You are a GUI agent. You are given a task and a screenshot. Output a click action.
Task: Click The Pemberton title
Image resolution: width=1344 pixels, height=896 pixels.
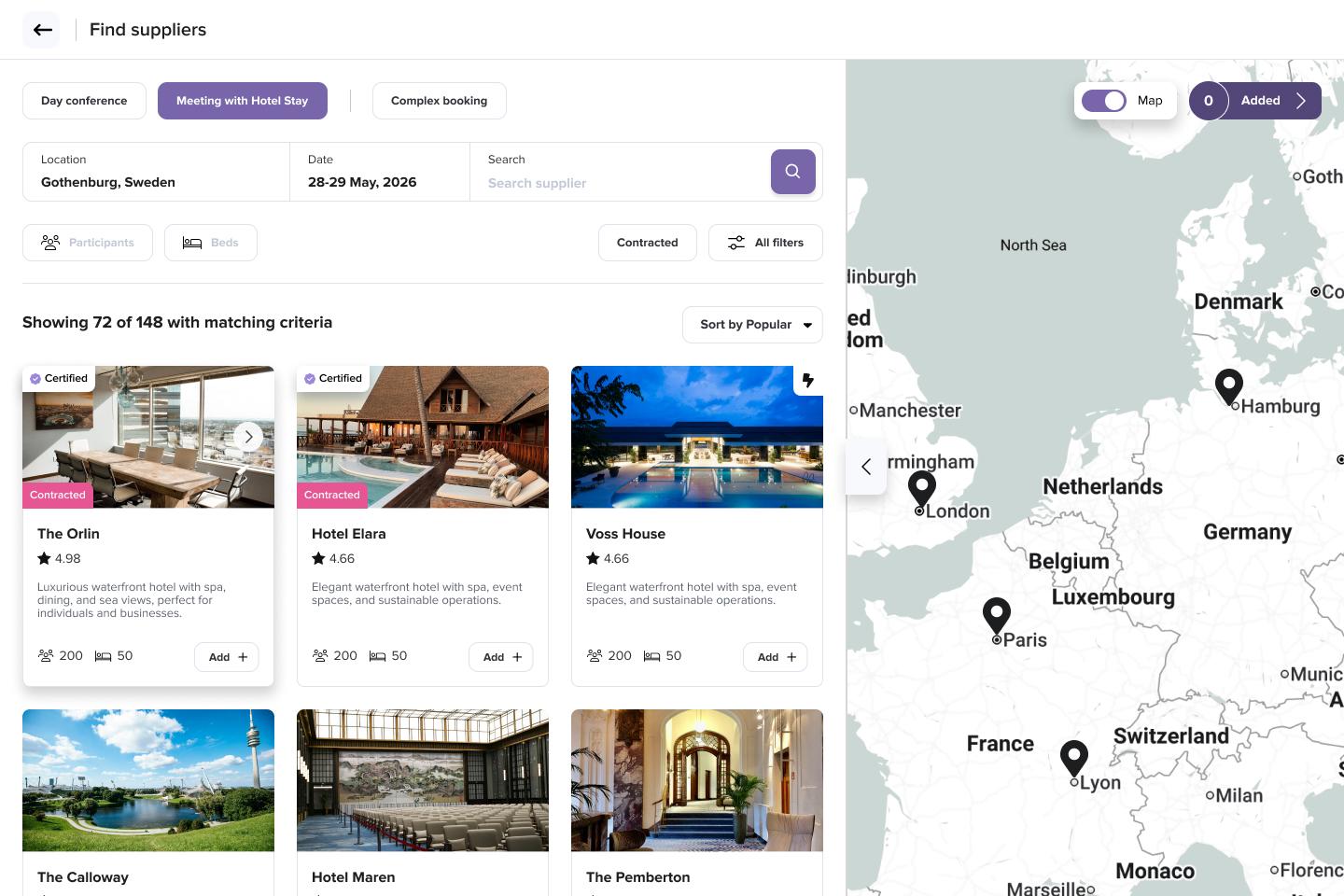coord(638,877)
